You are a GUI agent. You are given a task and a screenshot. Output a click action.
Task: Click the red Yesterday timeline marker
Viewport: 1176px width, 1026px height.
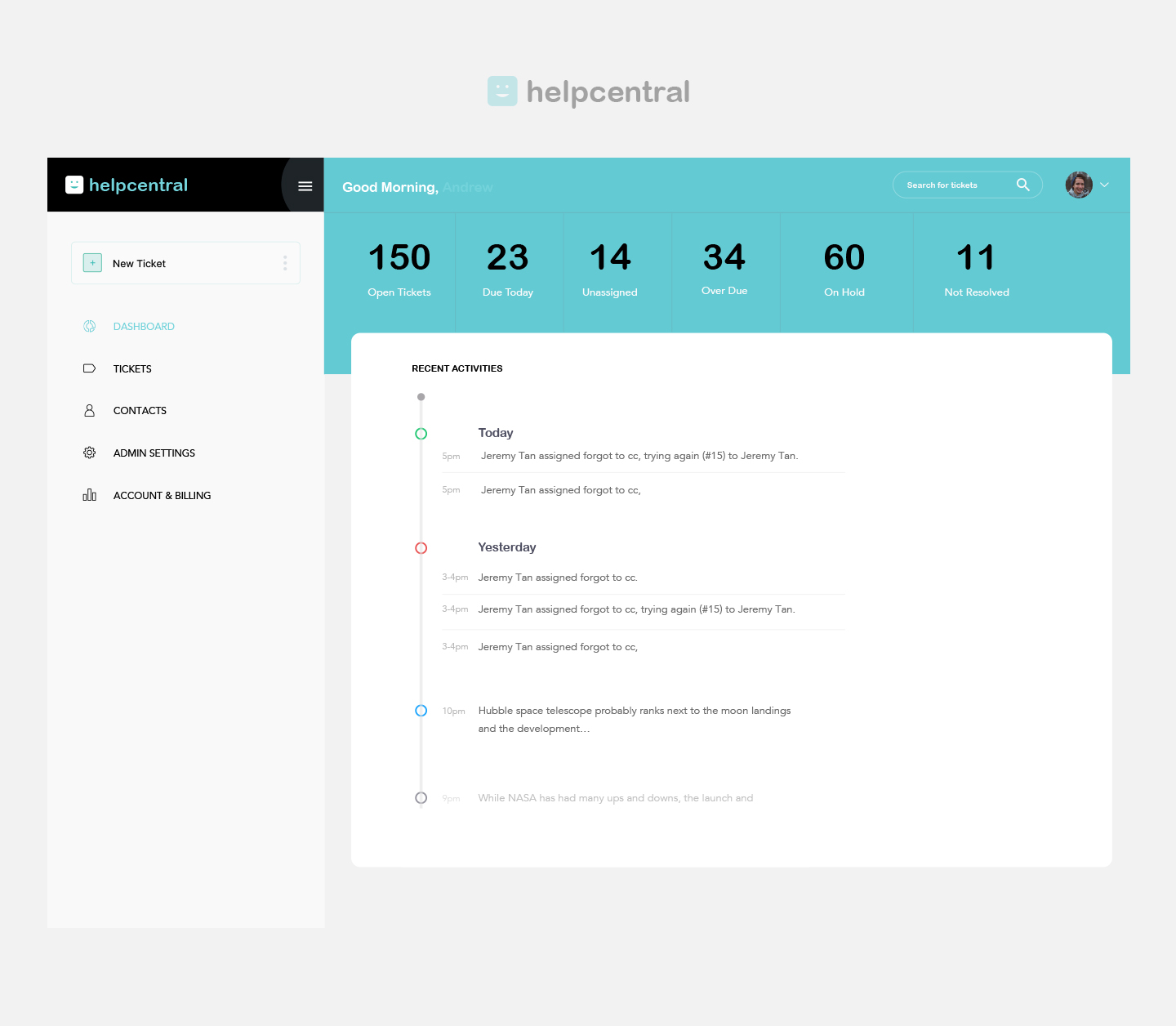(421, 548)
